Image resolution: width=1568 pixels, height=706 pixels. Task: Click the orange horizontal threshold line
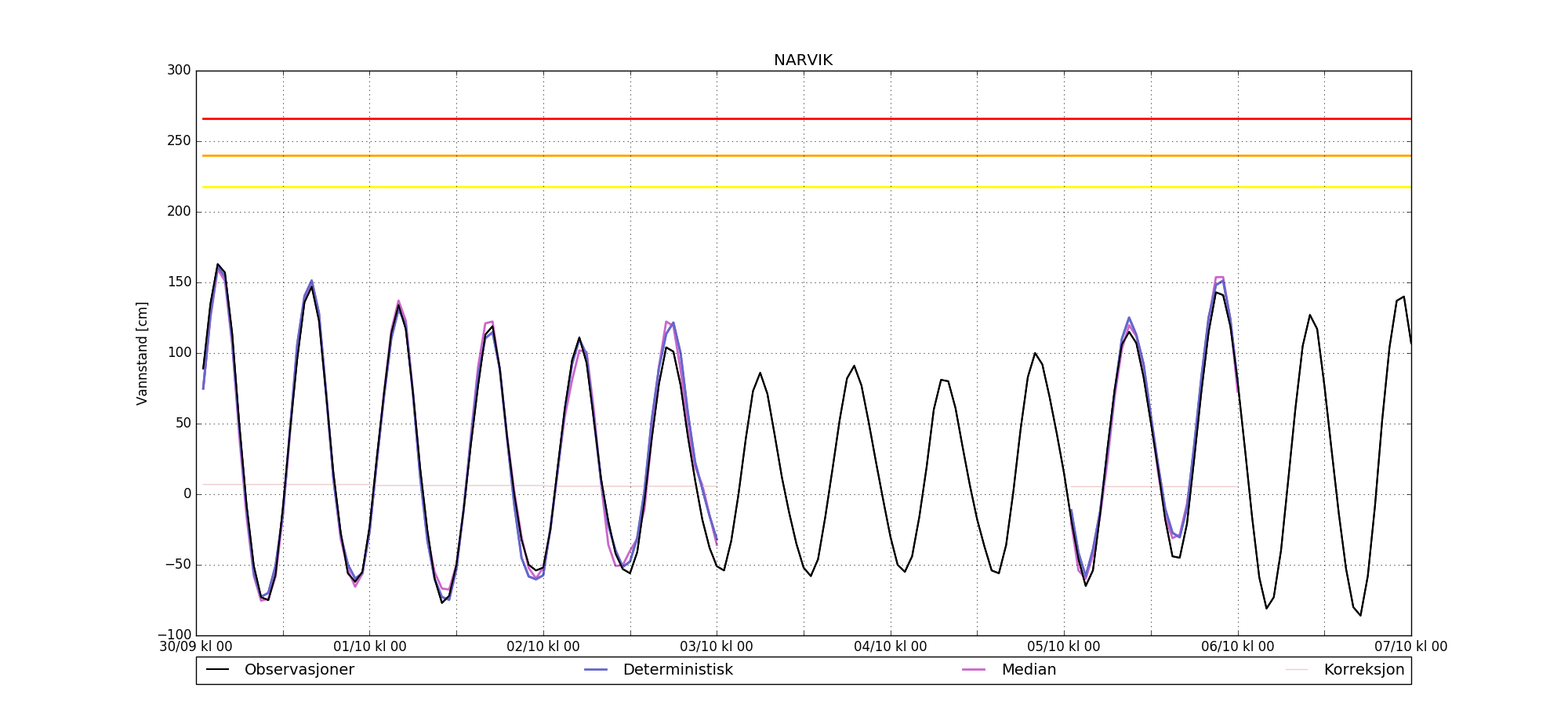[x=803, y=156]
